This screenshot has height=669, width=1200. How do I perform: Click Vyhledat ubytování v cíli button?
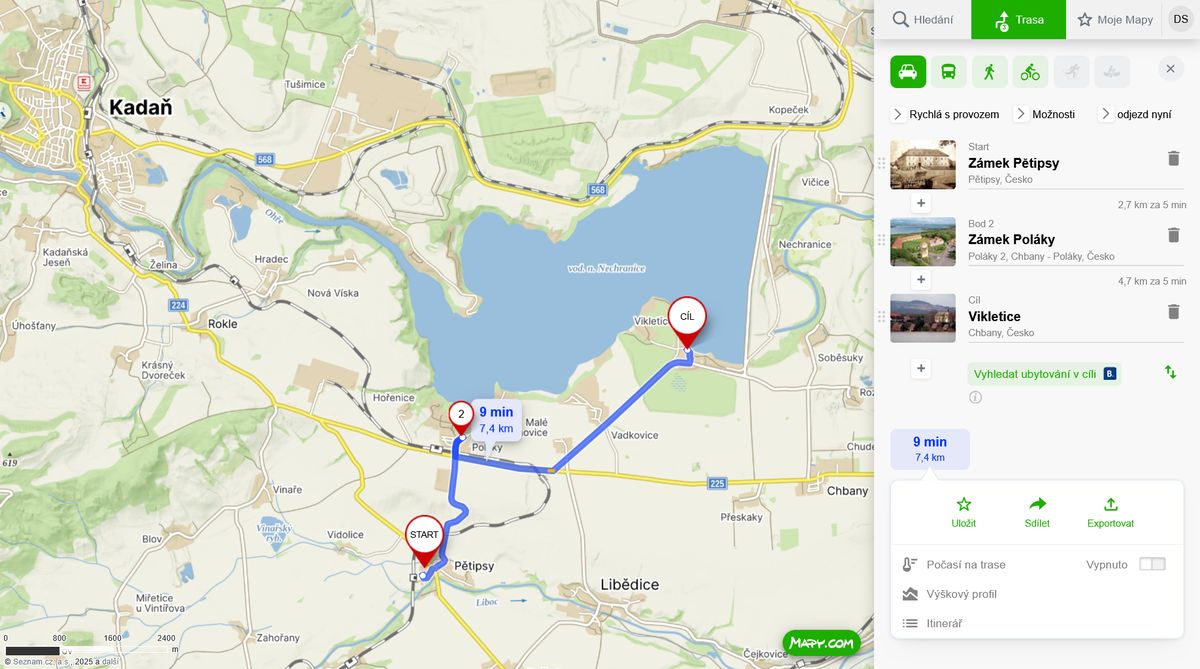(1044, 373)
